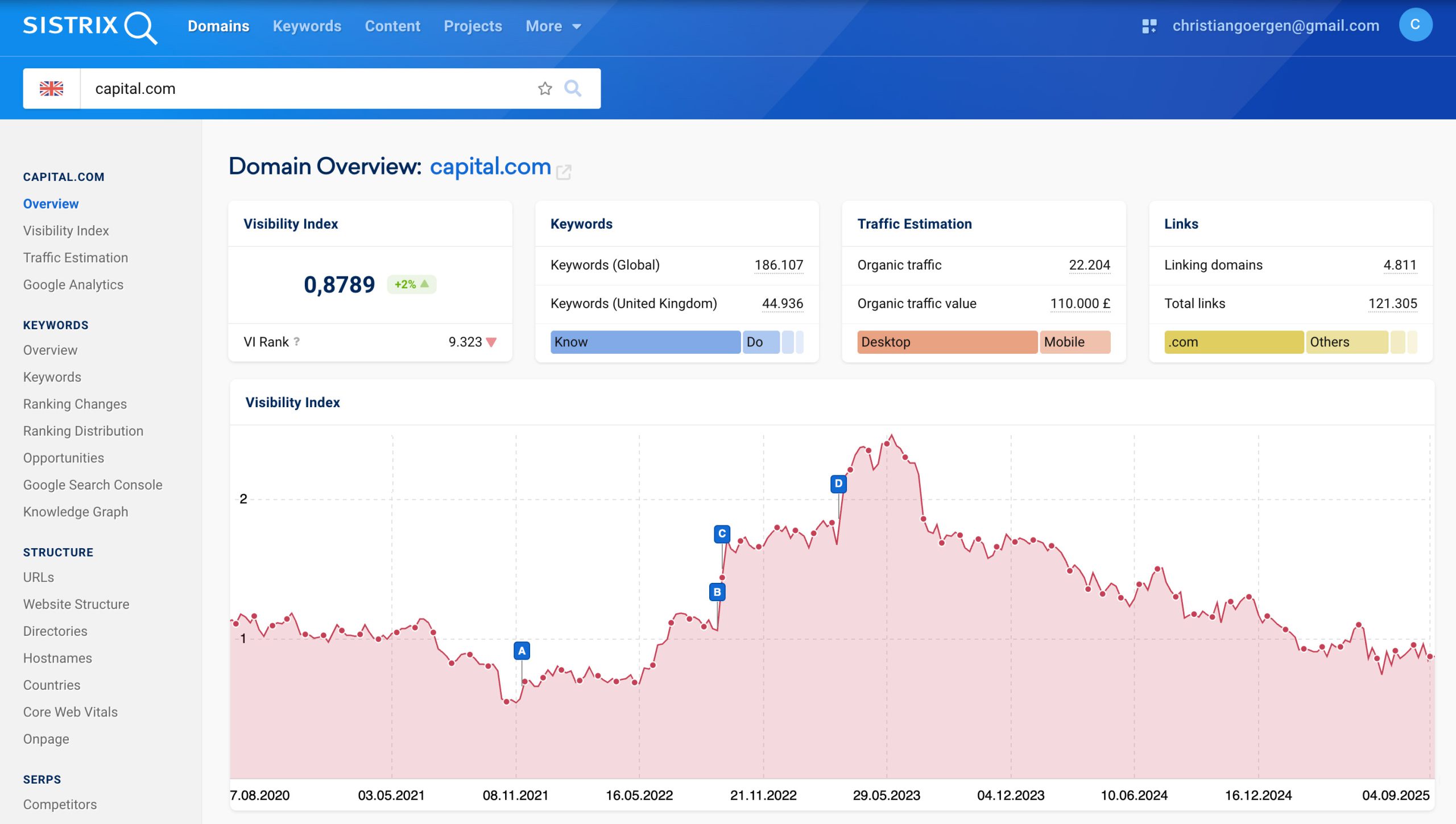Viewport: 1456px width, 824px height.
Task: Click the star favorite icon in search bar
Action: point(544,89)
